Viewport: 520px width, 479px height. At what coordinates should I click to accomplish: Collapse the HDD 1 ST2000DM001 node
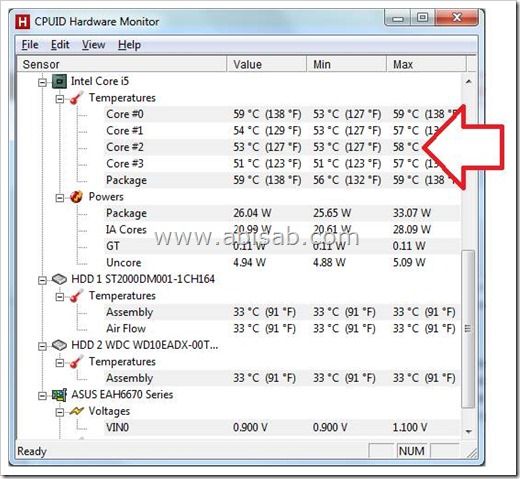[x=42, y=280]
